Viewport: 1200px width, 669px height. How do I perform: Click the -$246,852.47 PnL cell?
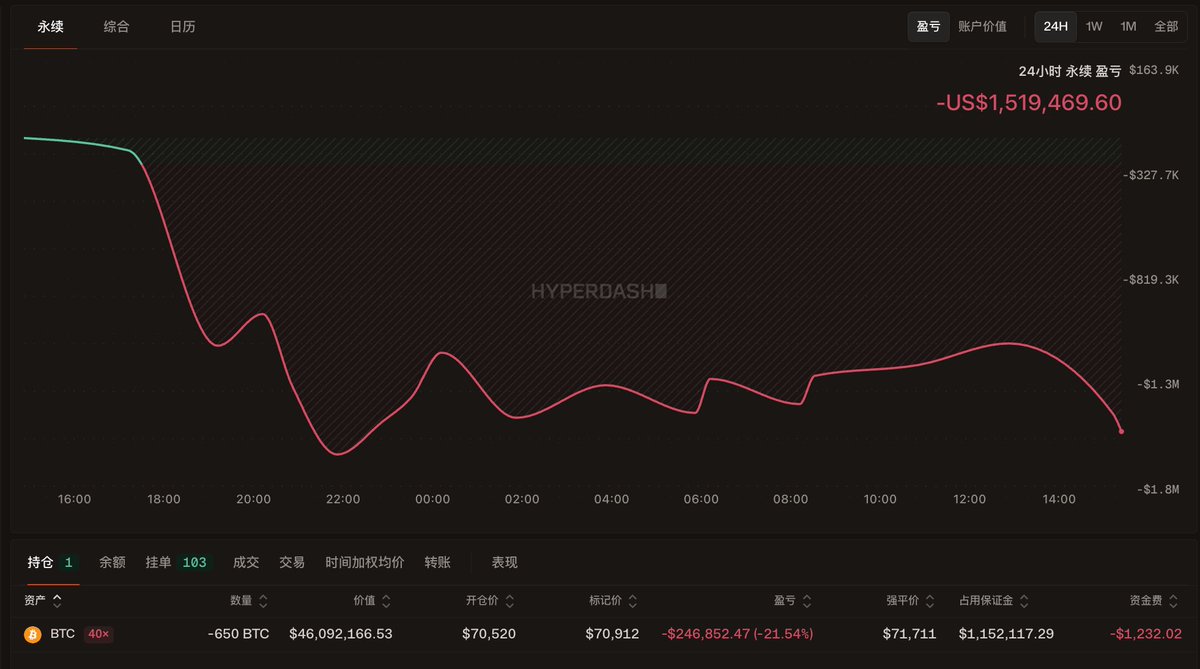737,634
